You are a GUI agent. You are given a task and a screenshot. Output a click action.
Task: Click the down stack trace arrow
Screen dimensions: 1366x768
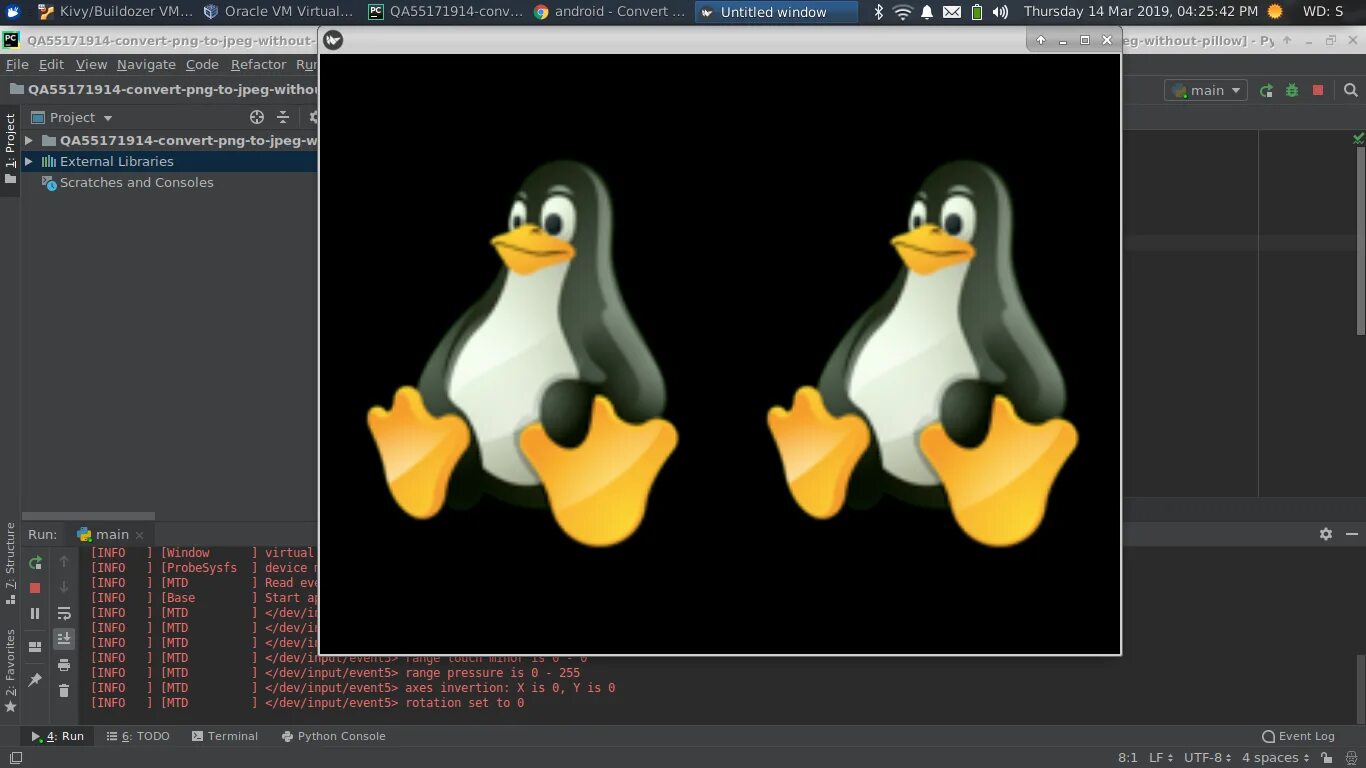[x=64, y=587]
